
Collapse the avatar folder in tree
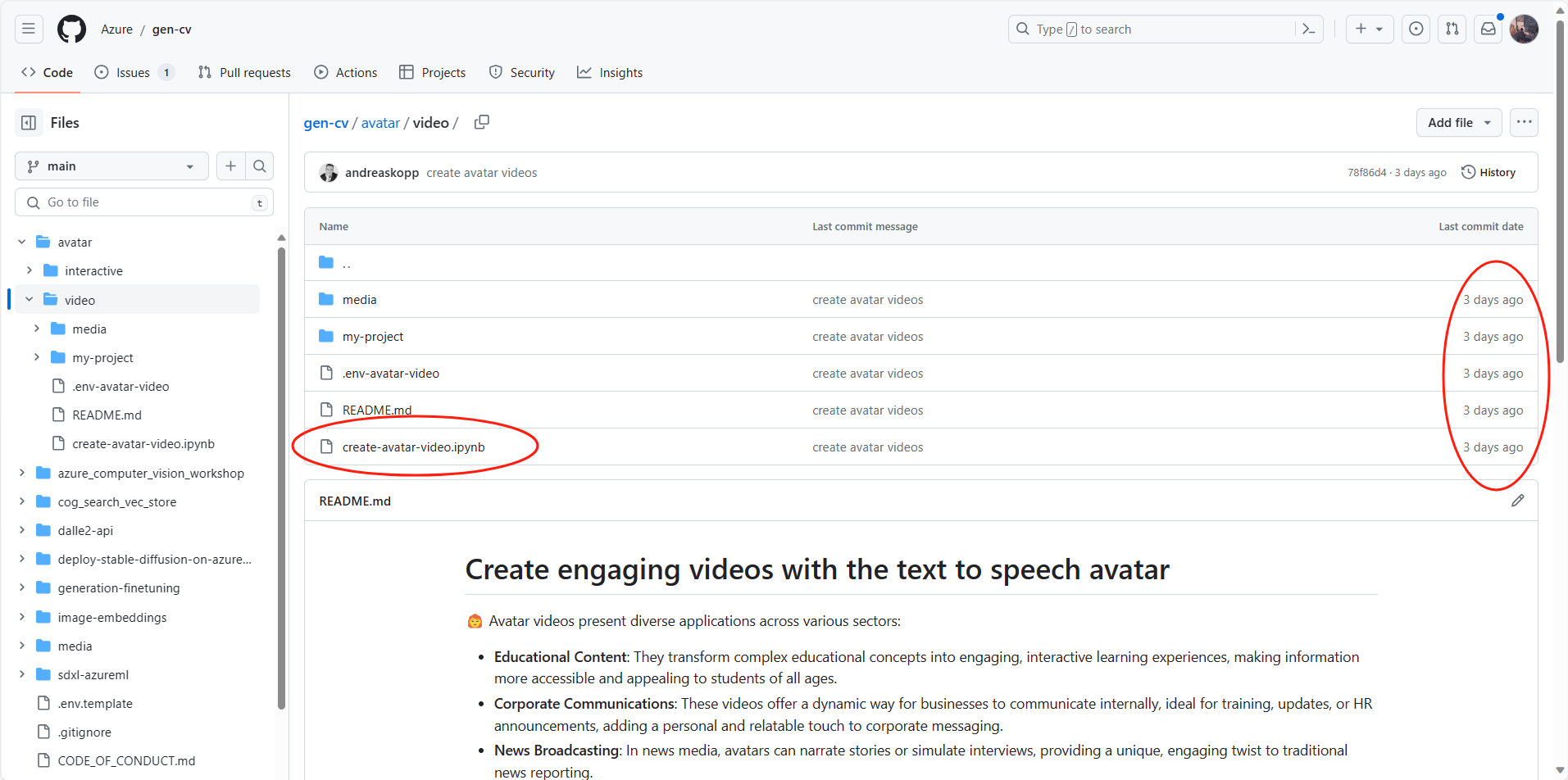point(22,243)
